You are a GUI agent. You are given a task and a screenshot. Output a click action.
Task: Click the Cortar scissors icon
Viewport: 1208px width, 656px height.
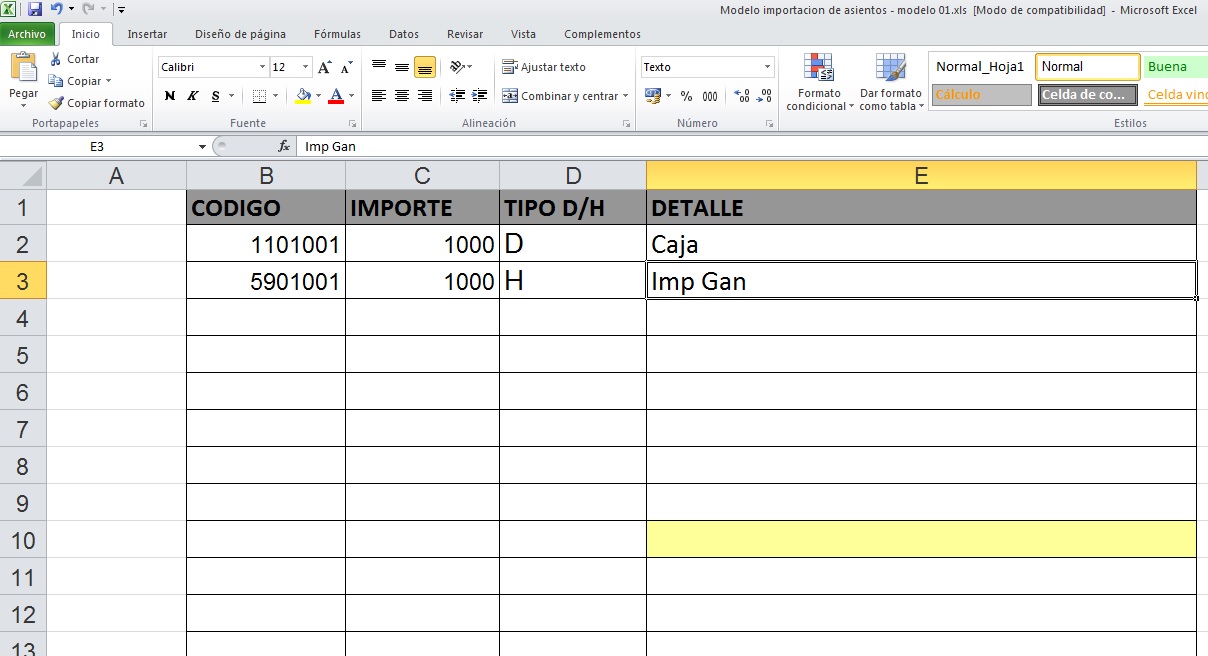56,60
